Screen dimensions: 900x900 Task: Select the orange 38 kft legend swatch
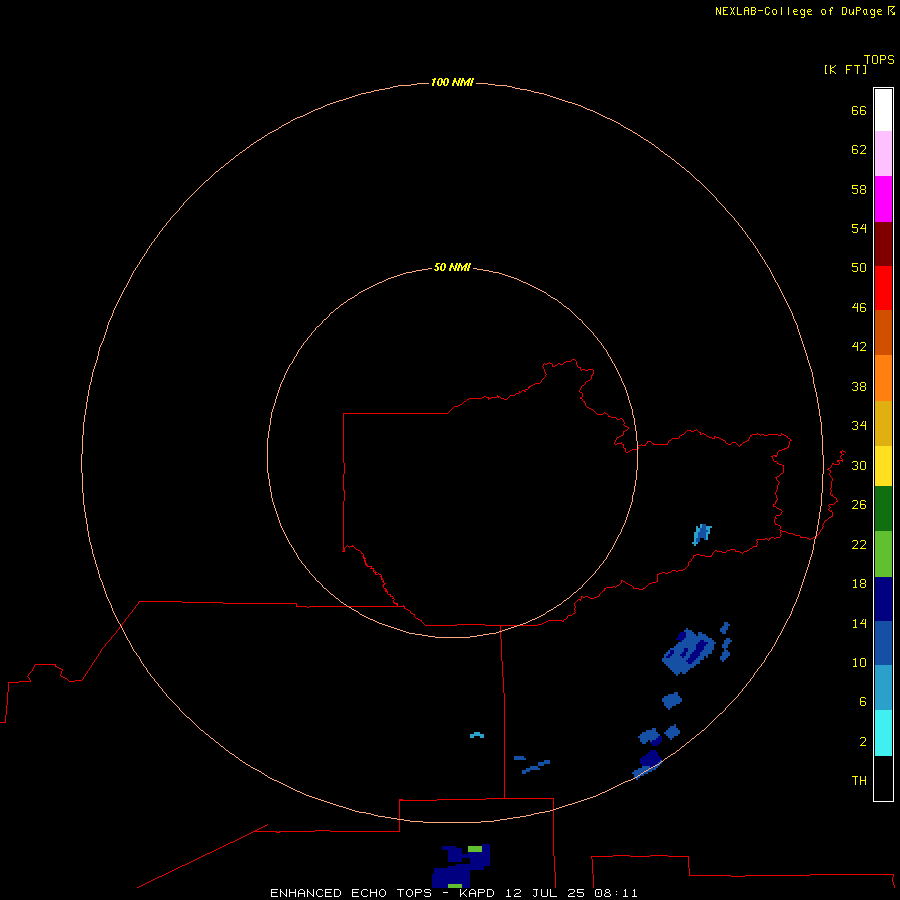[x=883, y=378]
